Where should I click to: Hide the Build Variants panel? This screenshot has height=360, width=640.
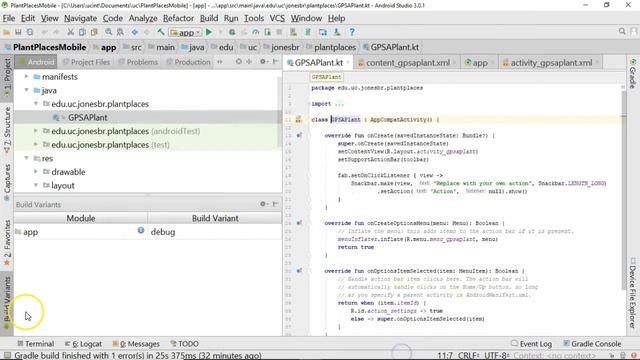point(276,204)
